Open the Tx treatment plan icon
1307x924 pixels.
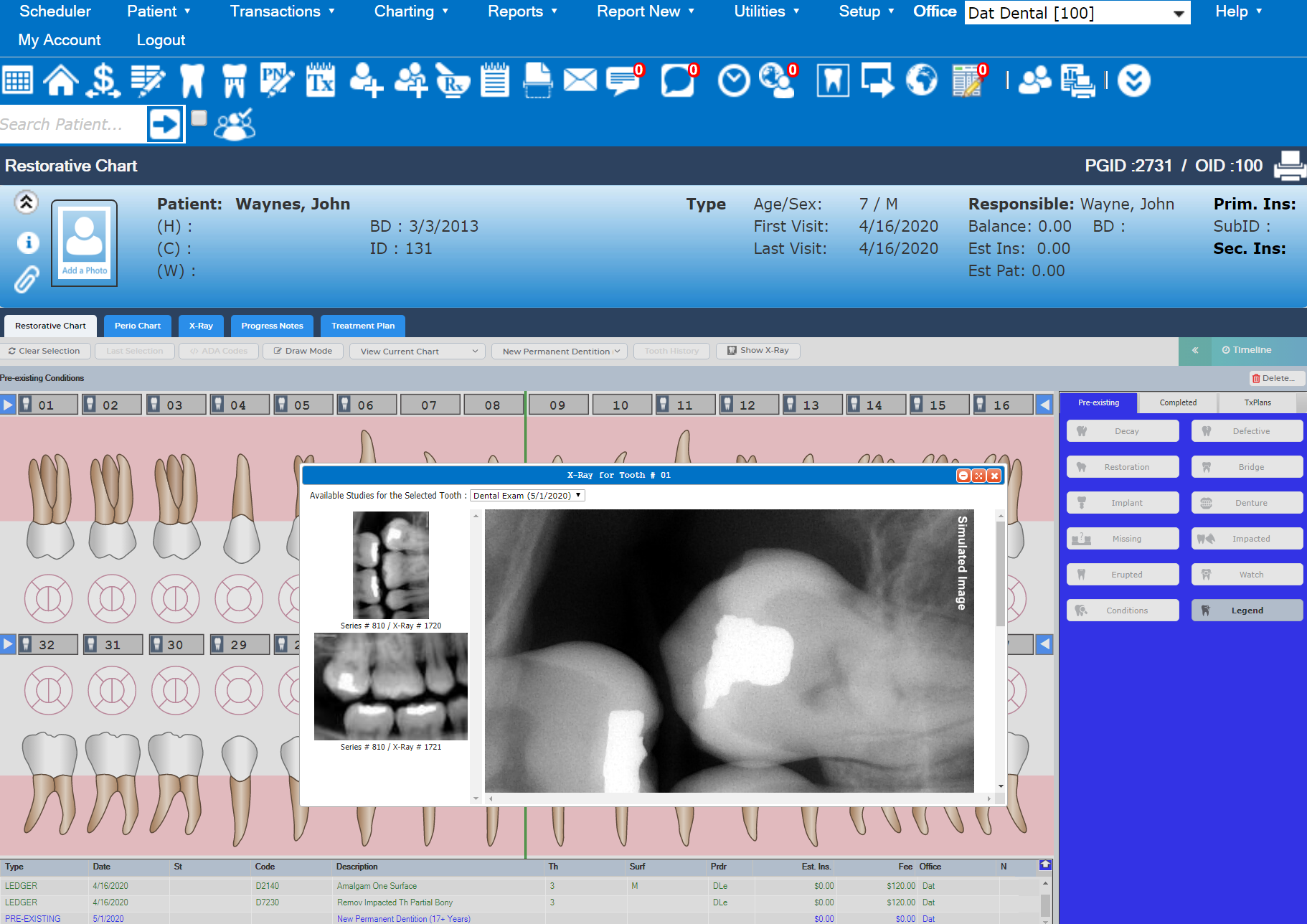320,80
